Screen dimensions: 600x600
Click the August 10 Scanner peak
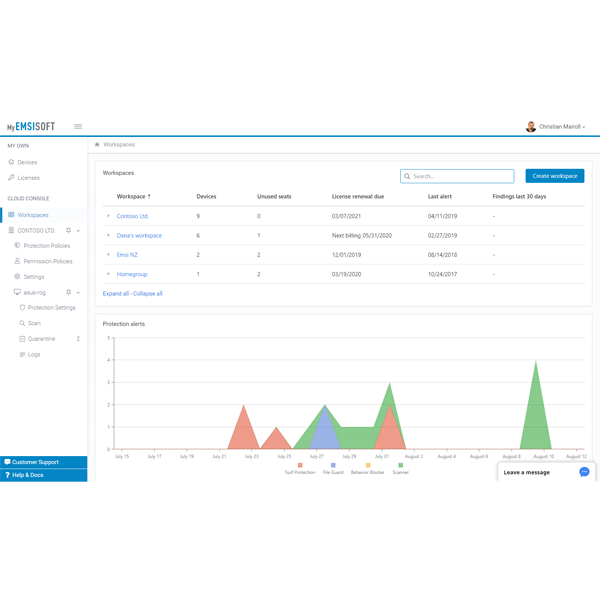(536, 362)
